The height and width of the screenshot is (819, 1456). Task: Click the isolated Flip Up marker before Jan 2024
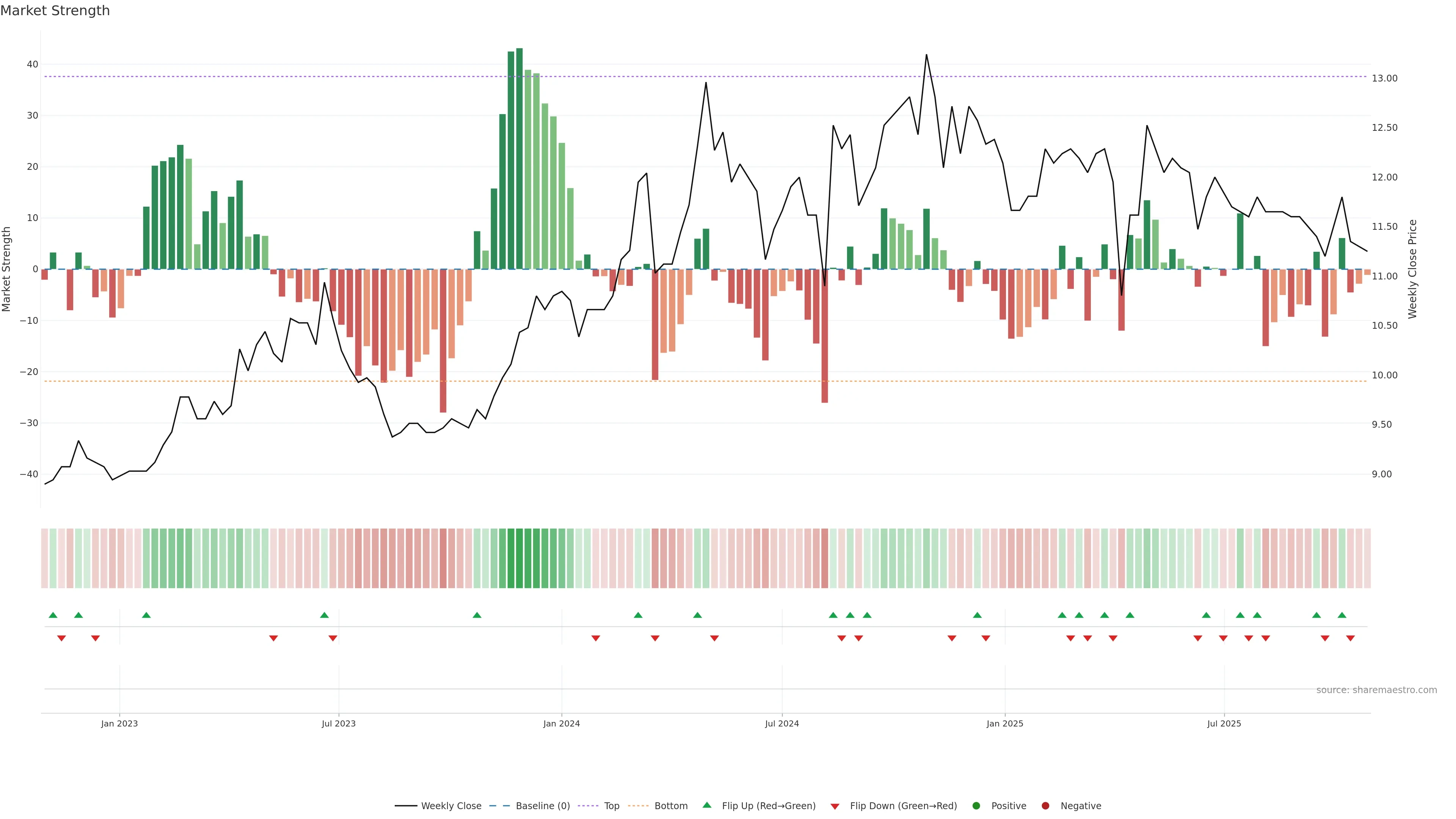tap(477, 615)
